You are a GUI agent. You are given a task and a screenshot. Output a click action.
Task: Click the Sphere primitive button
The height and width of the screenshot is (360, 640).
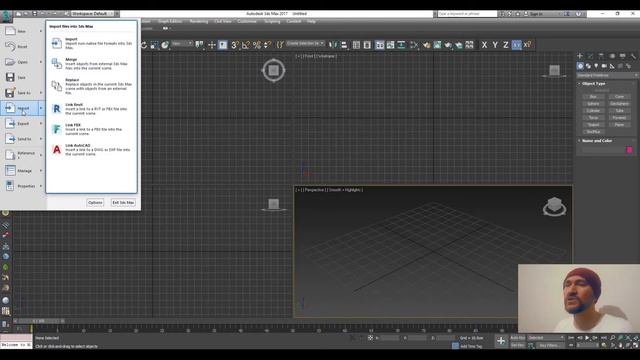tap(593, 104)
